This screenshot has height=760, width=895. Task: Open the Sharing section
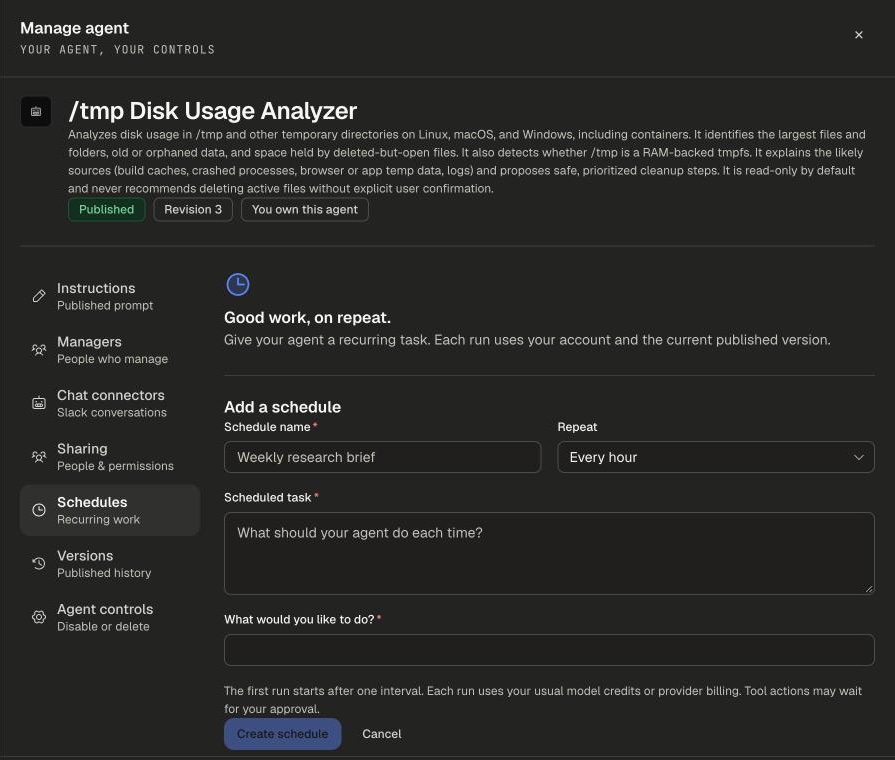(110, 457)
